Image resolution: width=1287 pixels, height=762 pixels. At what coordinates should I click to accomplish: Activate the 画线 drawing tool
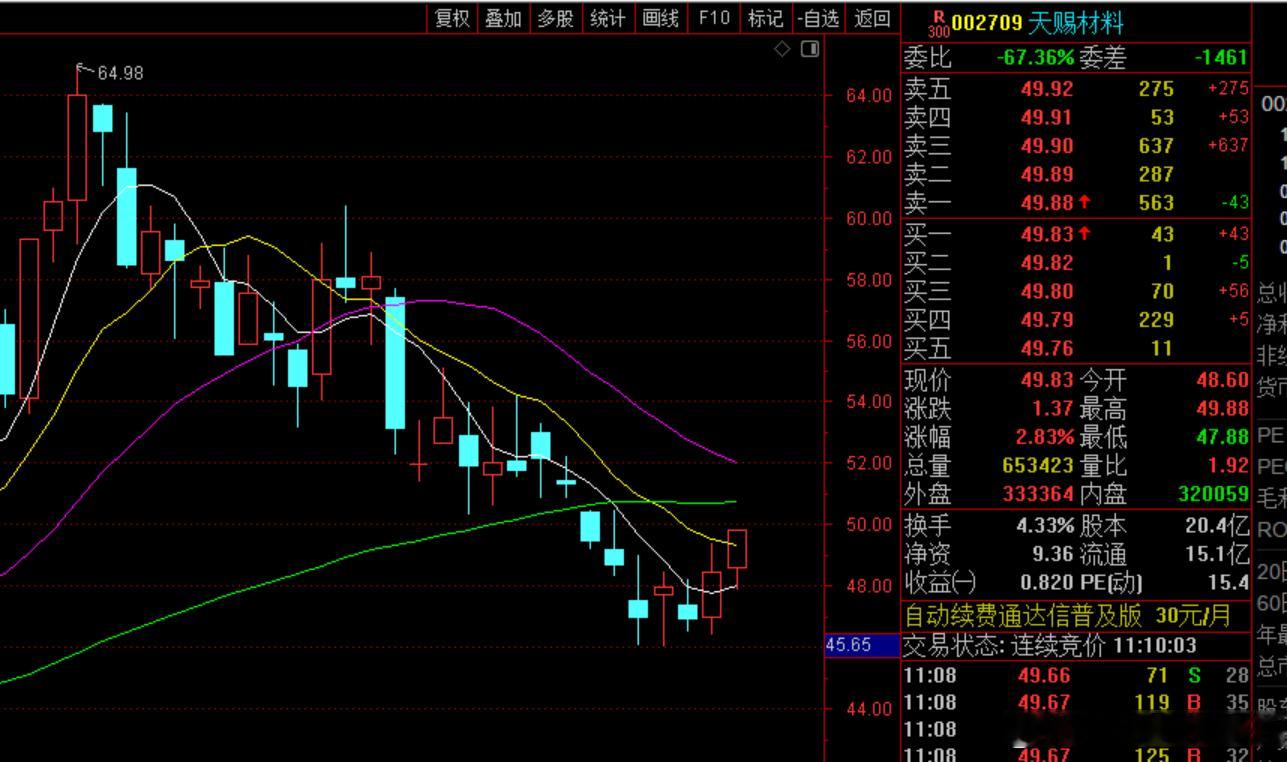660,18
